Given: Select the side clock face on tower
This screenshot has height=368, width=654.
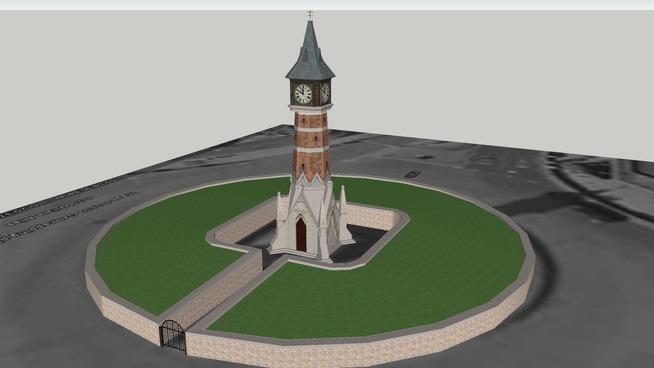Looking at the screenshot, I should [x=325, y=93].
